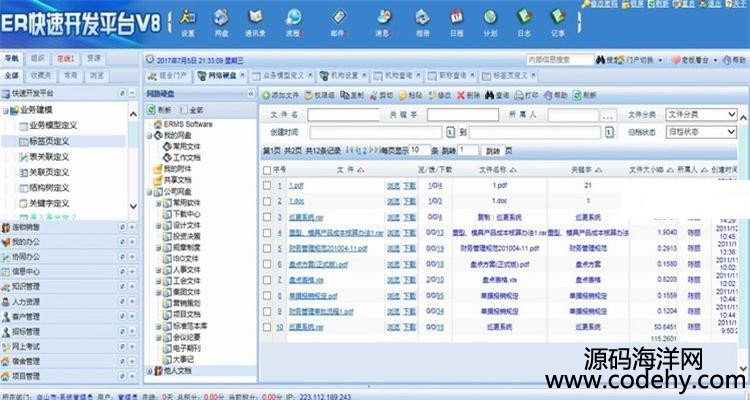Click 查询 binoculars search in file toolbar
The width and height of the screenshot is (750, 400).
click(497, 95)
